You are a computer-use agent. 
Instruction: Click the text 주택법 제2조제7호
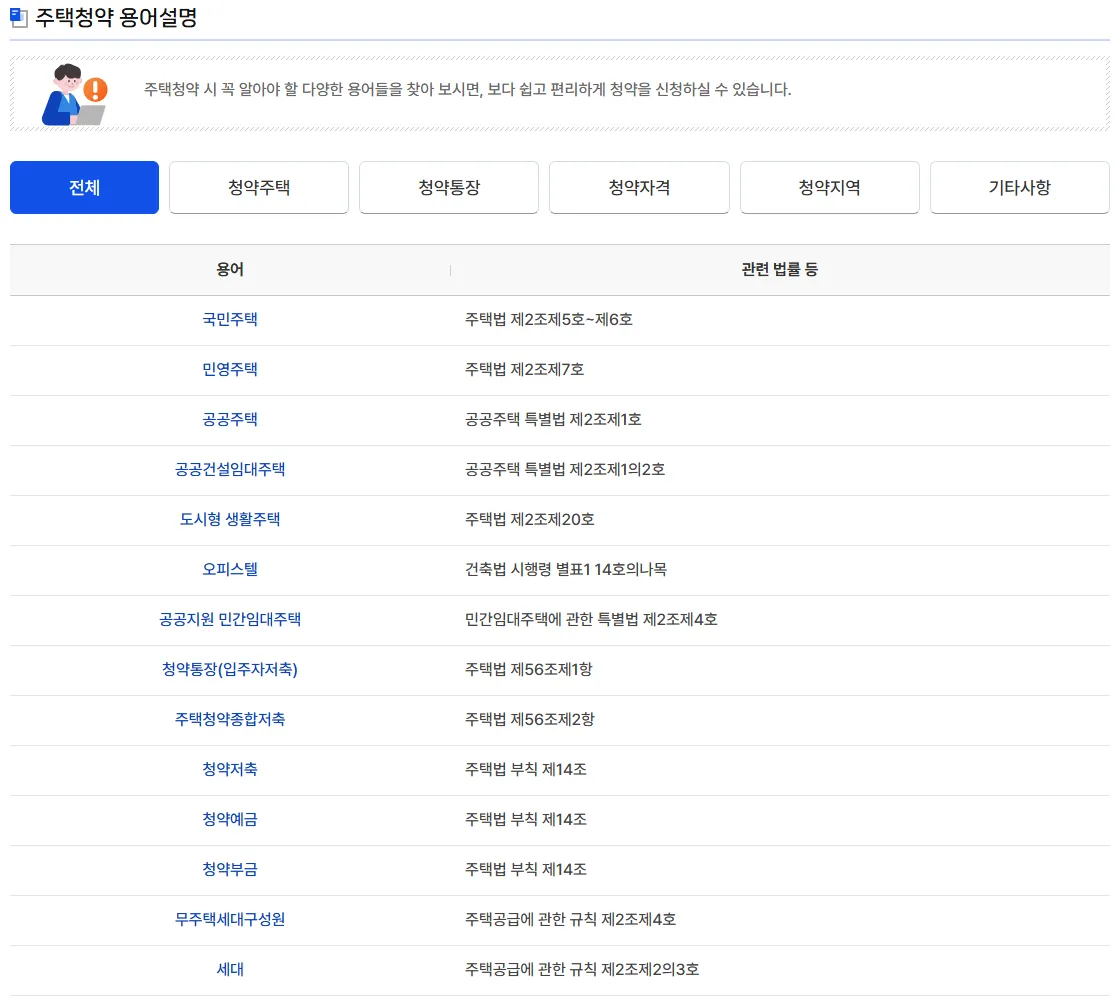524,369
